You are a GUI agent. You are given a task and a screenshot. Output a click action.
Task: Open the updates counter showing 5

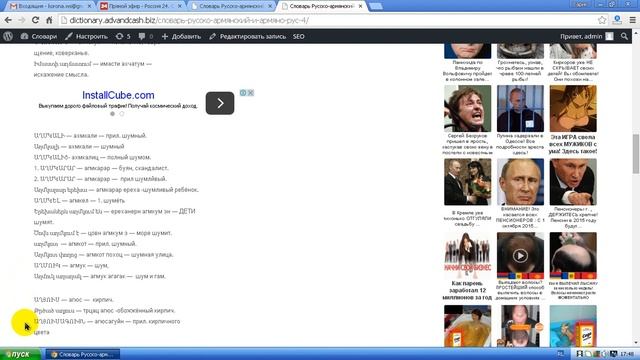(123, 36)
